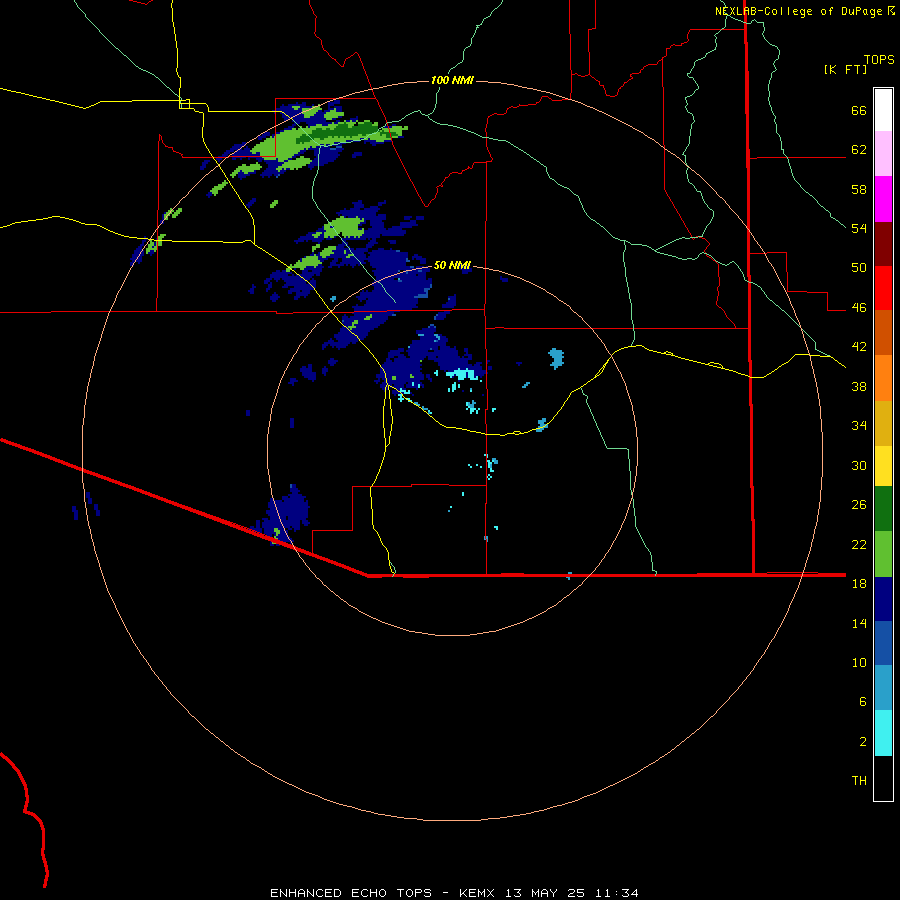
Task: Click the 'TOPS' legend heading
Action: pyautogui.click(x=879, y=60)
